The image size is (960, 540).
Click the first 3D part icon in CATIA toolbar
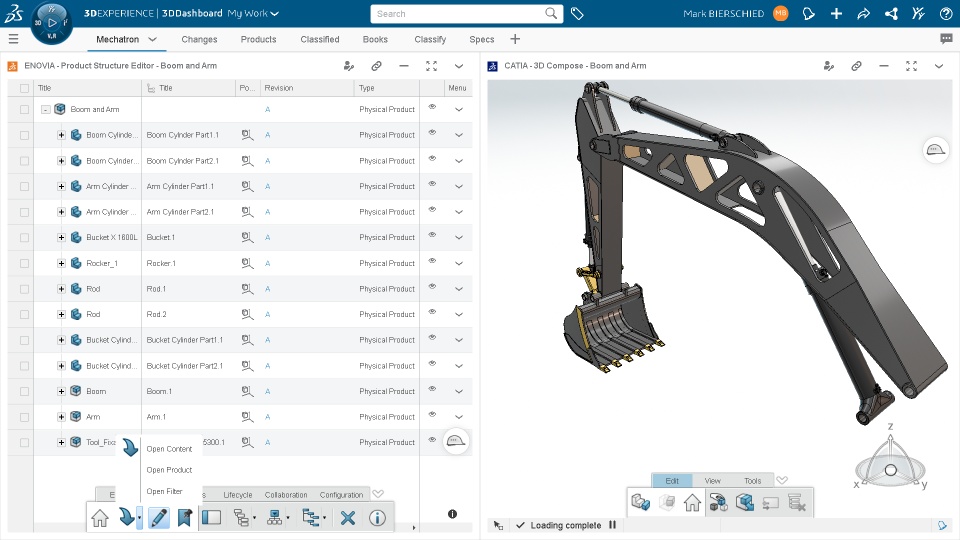pos(640,503)
